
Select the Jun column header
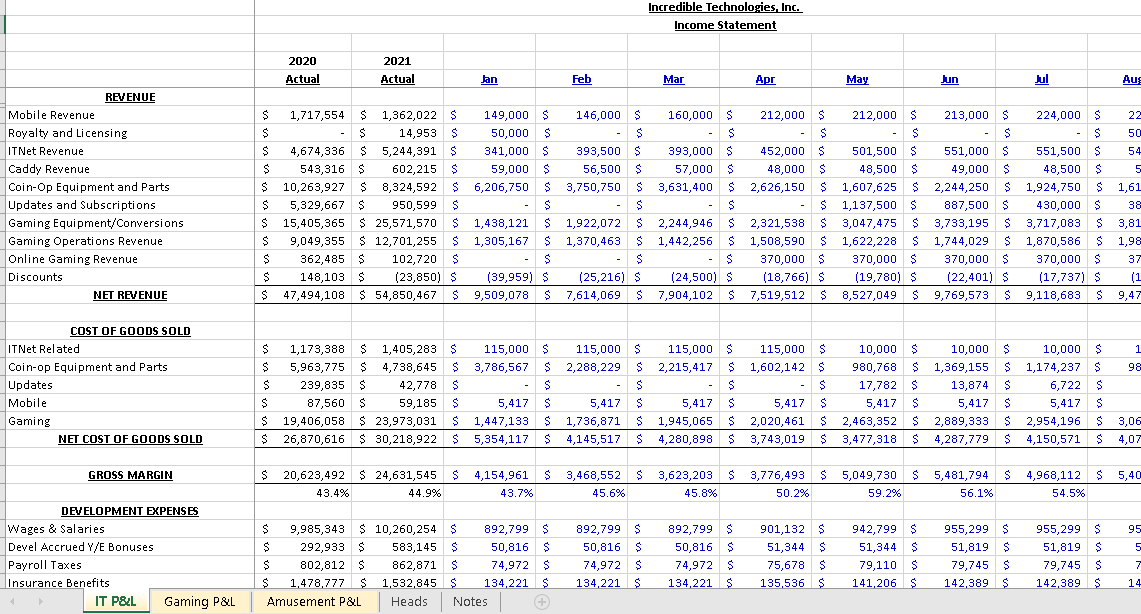[950, 79]
